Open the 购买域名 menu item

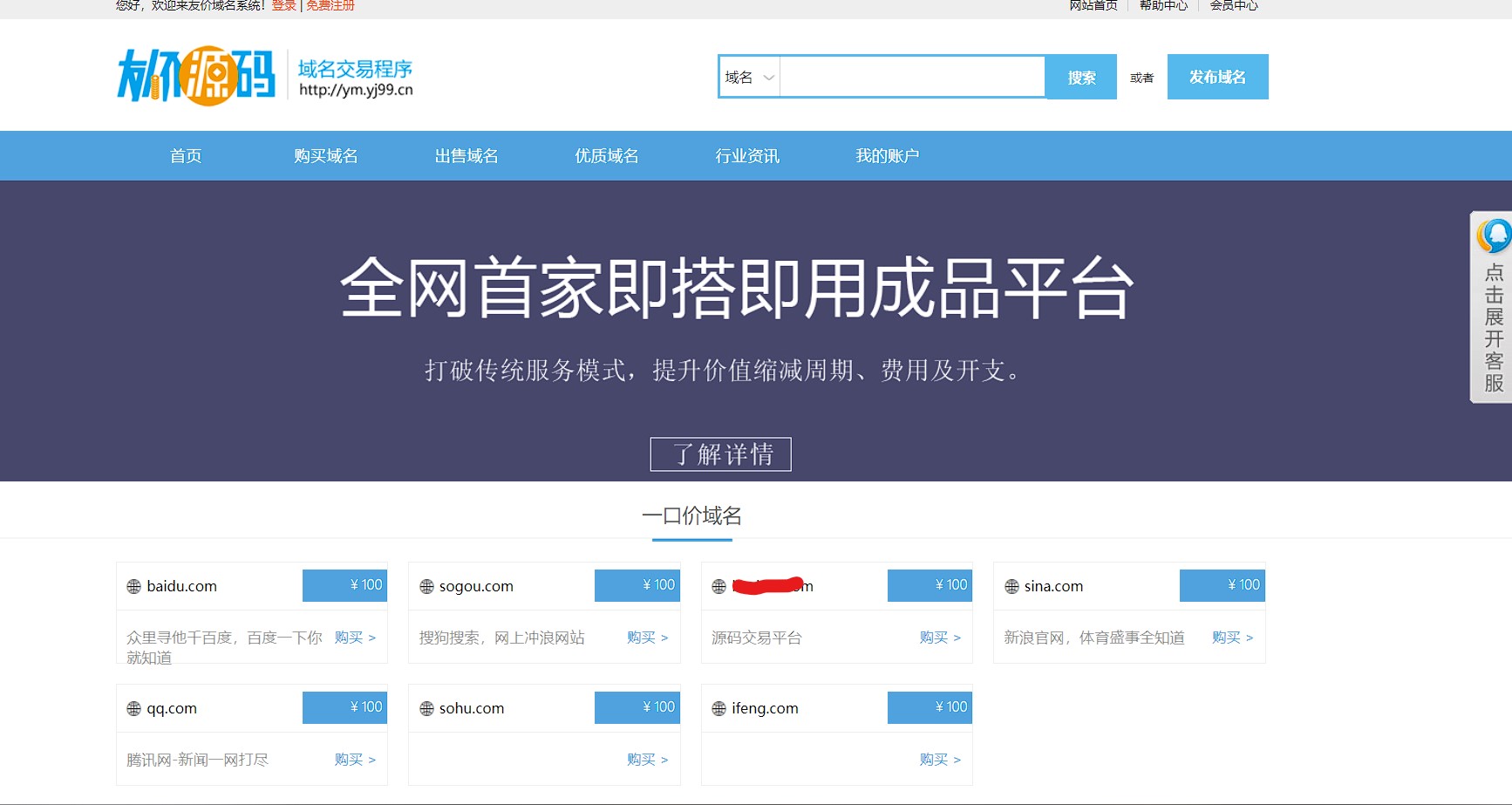pos(327,155)
